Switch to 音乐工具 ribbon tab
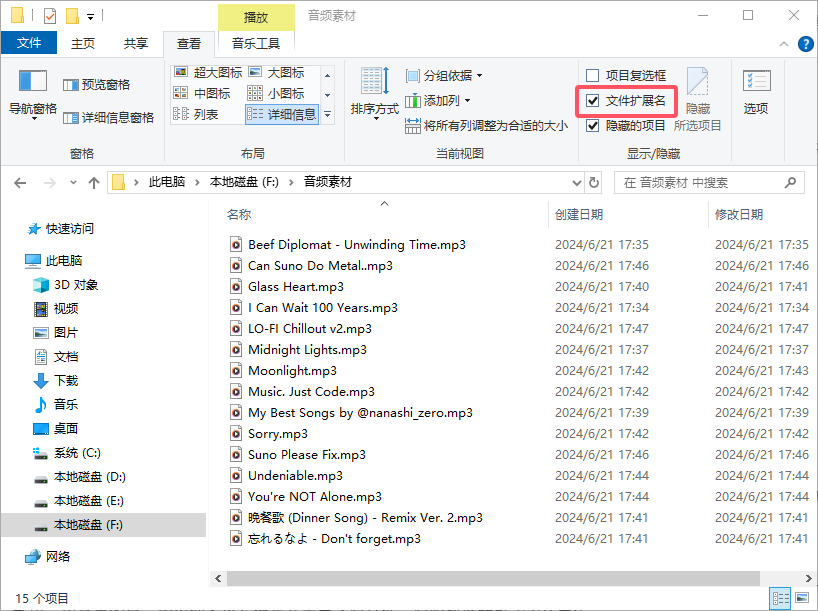818x611 pixels. point(256,43)
